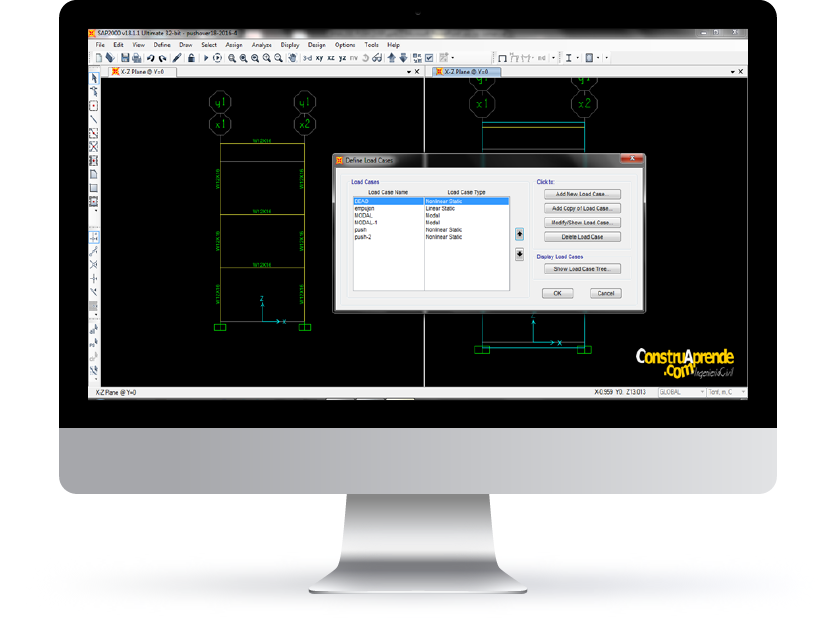The width and height of the screenshot is (836, 640).
Task: Select the MODAL-1 load case row
Action: click(x=431, y=222)
